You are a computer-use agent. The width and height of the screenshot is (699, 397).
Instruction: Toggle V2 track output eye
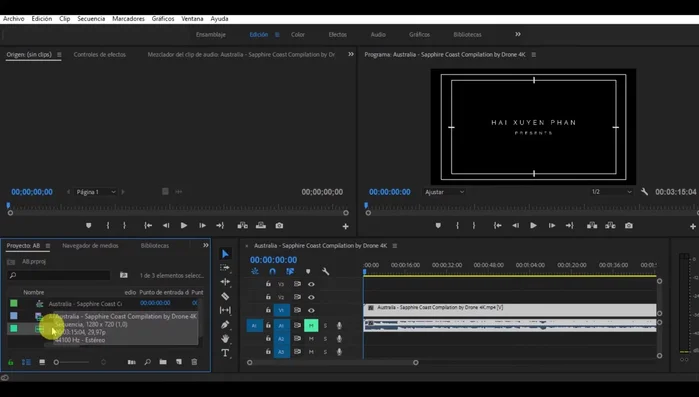311,297
